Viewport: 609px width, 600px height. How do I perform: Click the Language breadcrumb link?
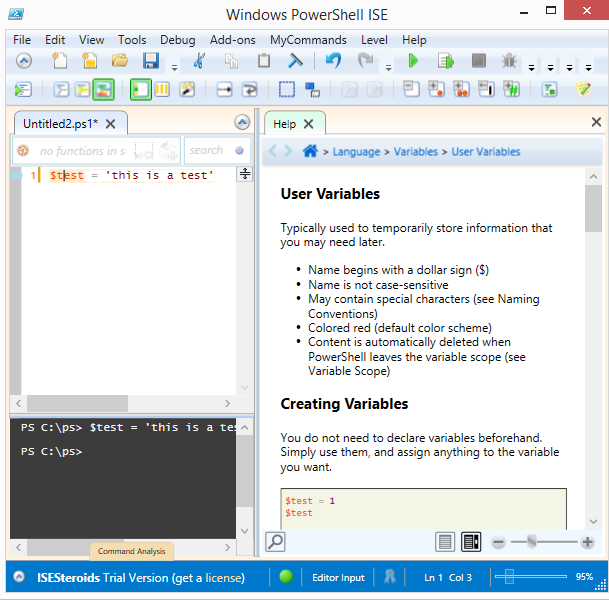click(356, 152)
